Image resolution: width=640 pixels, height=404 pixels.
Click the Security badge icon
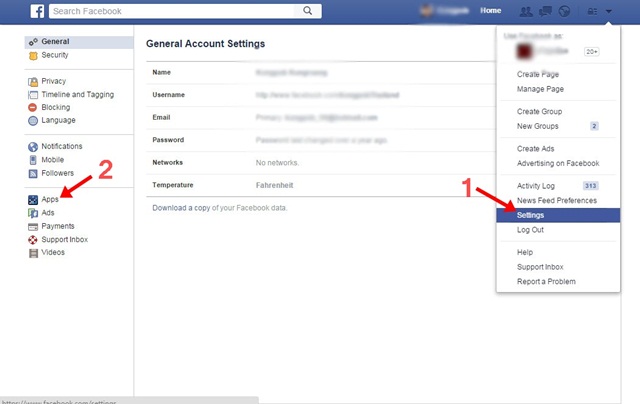(x=33, y=55)
